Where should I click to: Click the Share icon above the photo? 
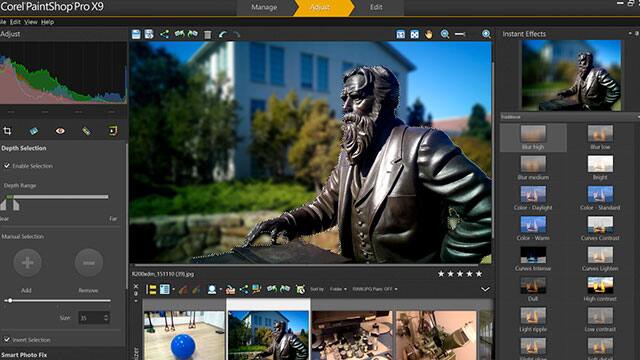click(x=164, y=34)
